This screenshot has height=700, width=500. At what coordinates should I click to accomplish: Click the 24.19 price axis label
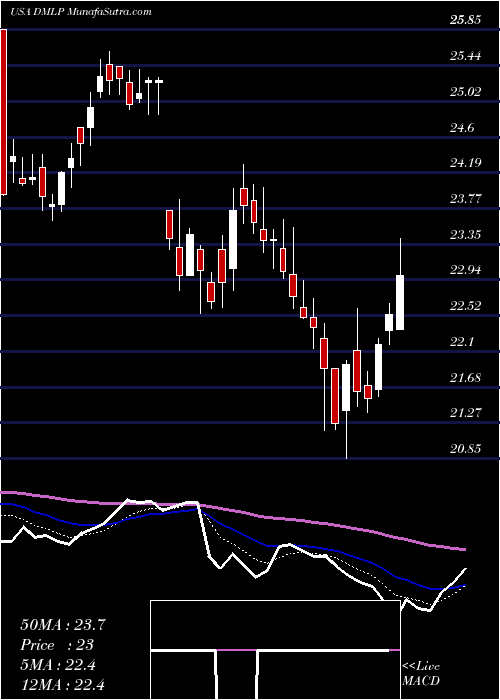click(466, 163)
